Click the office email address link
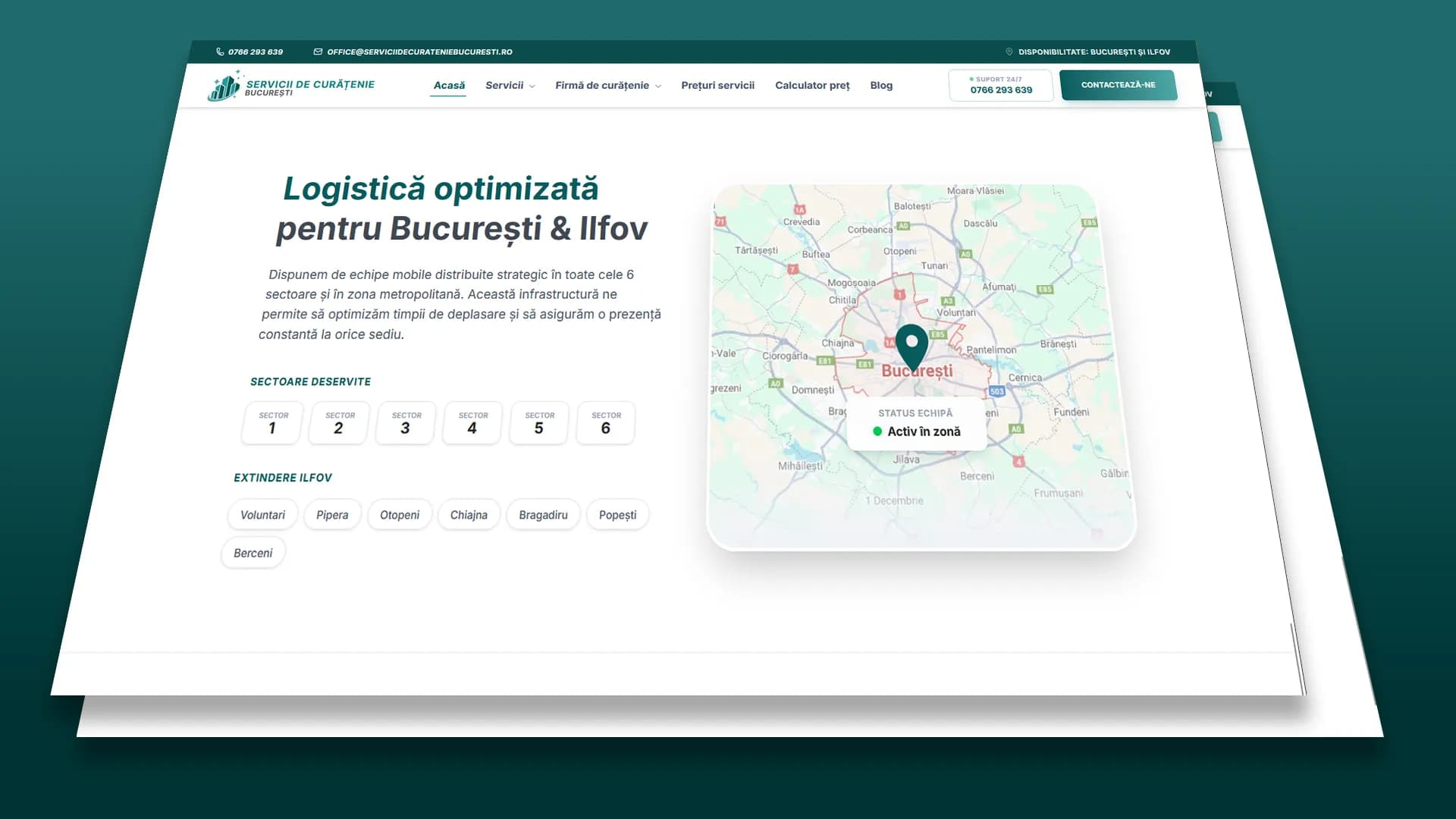 (419, 52)
